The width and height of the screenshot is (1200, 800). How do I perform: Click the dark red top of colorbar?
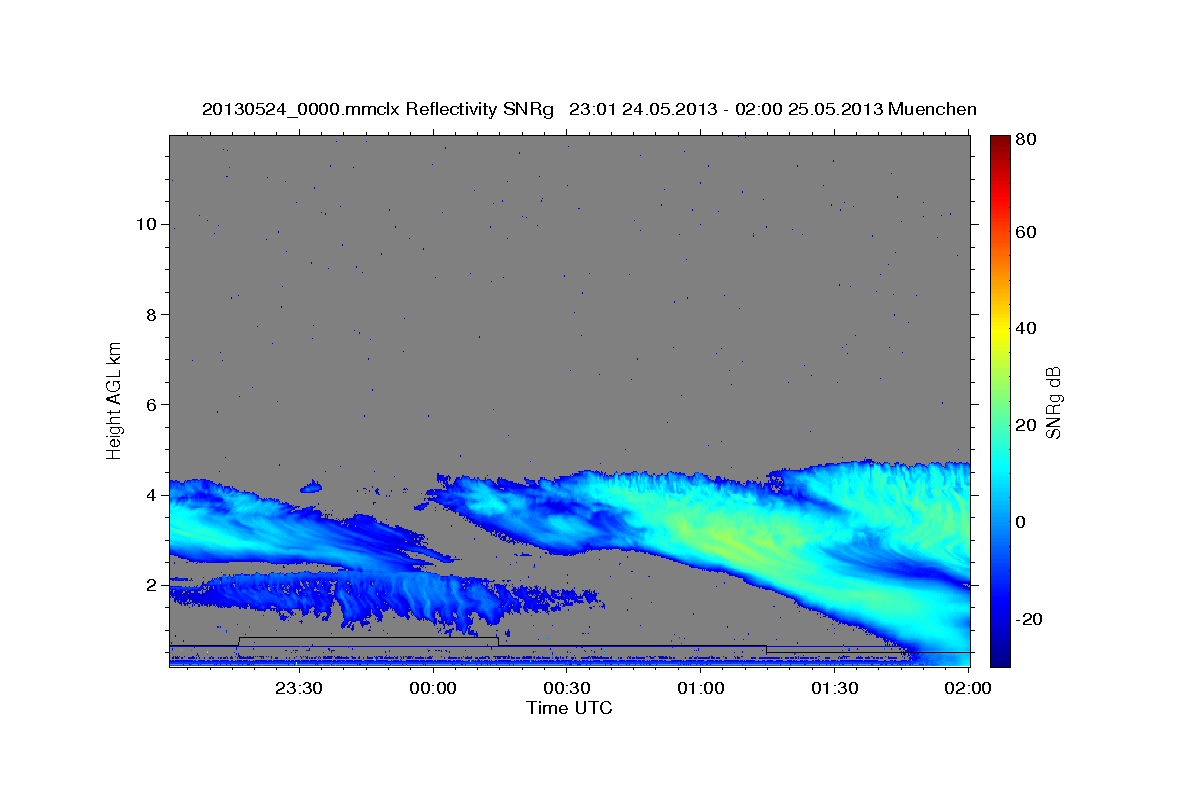tap(999, 142)
